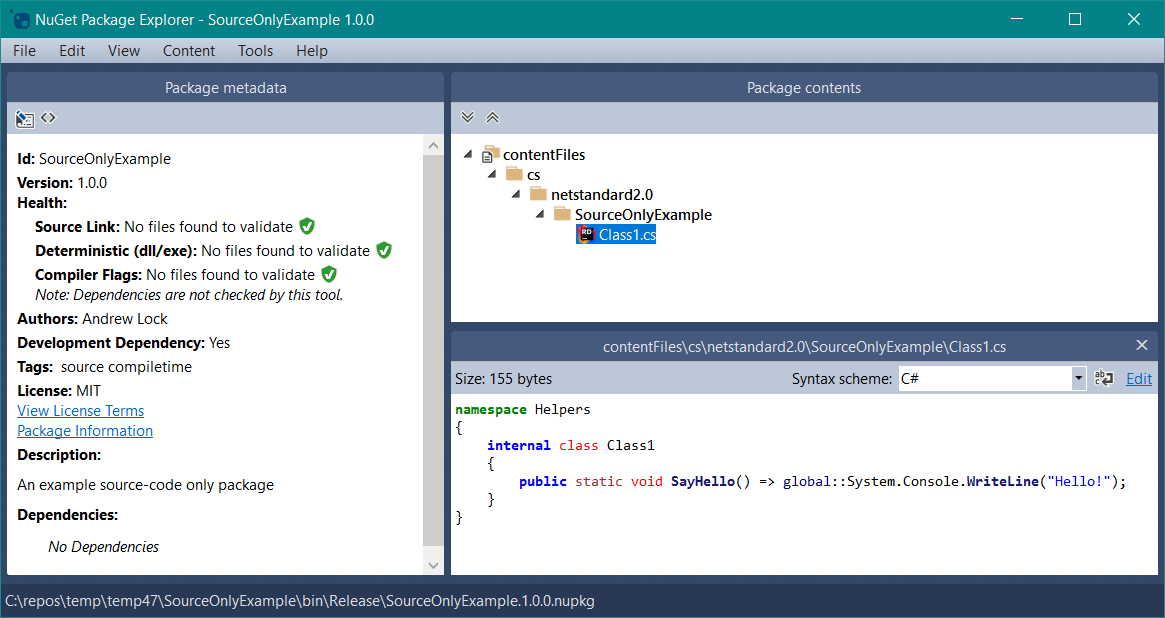Viewport: 1165px width, 618px height.
Task: Close the file viewer pane
Action: (1142, 345)
